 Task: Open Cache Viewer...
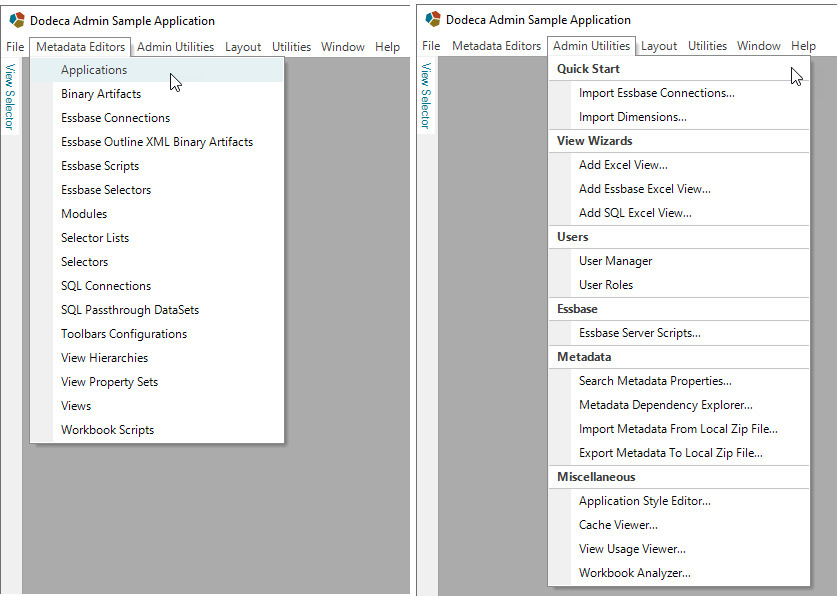tap(679, 525)
